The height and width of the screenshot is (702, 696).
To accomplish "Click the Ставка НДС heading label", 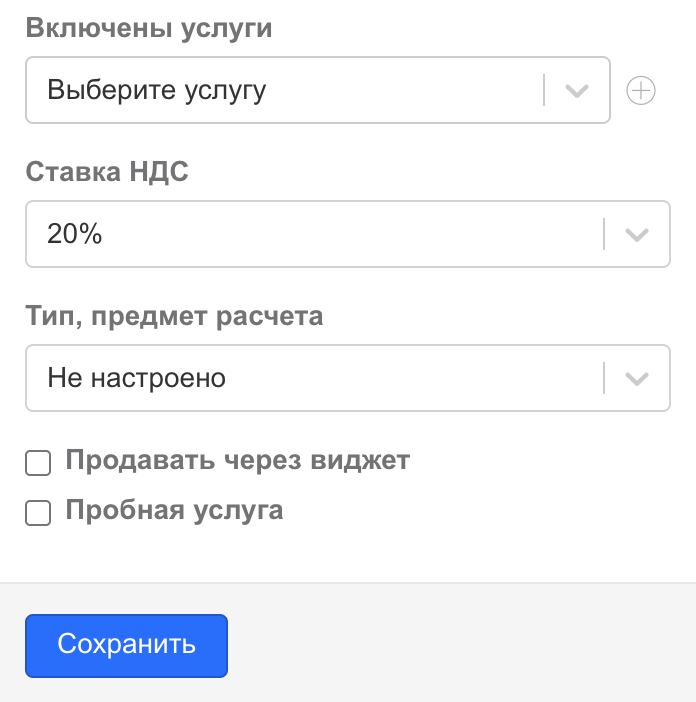I will (x=107, y=172).
